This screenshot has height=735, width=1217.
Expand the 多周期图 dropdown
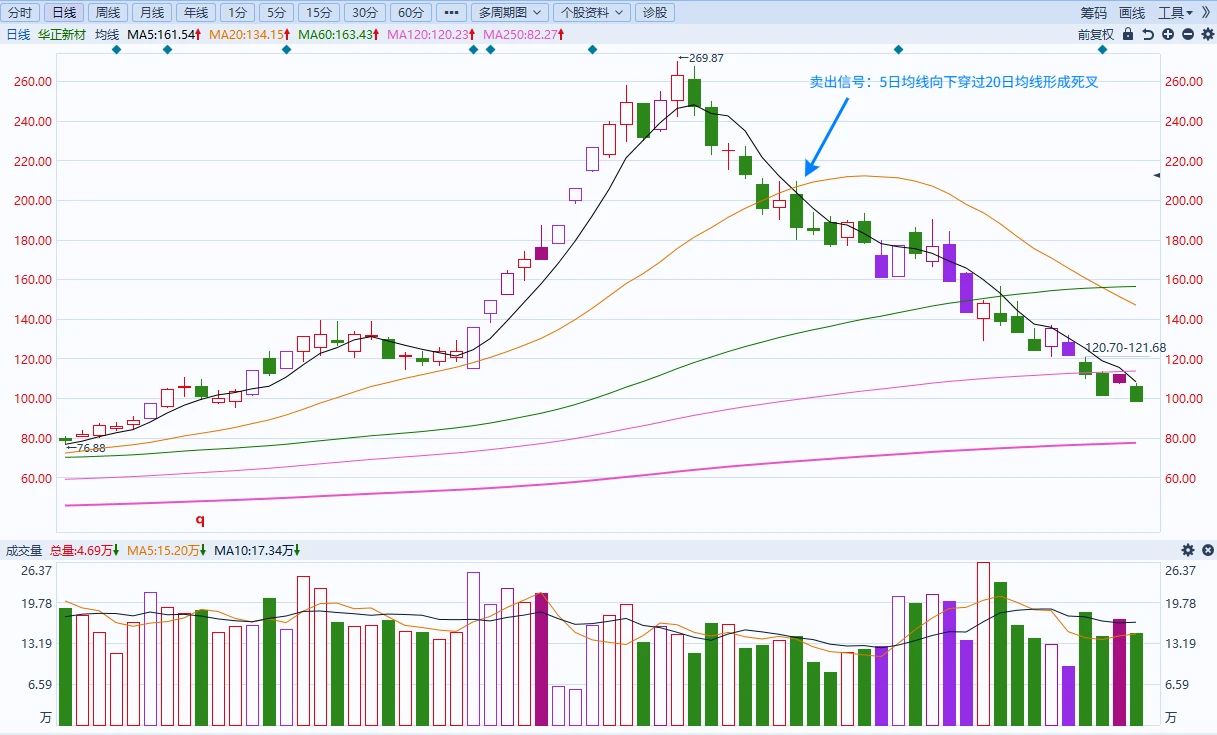click(x=509, y=13)
